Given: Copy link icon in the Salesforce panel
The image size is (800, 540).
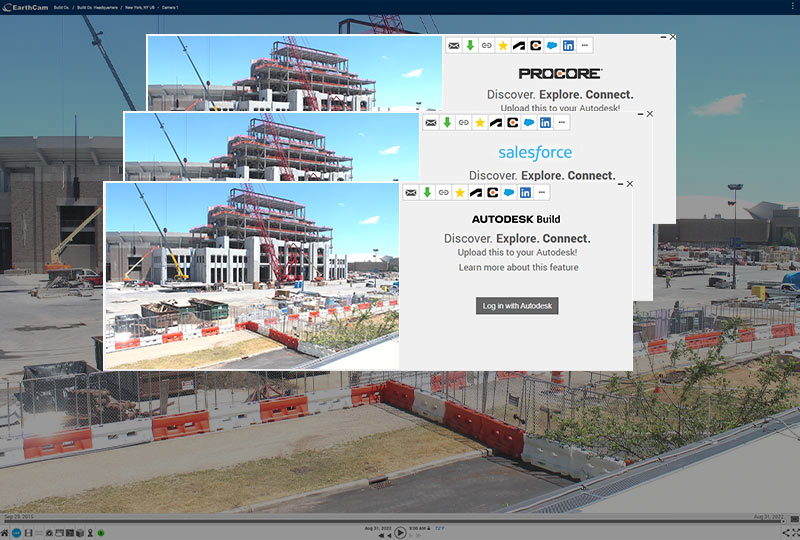Looking at the screenshot, I should point(464,122).
